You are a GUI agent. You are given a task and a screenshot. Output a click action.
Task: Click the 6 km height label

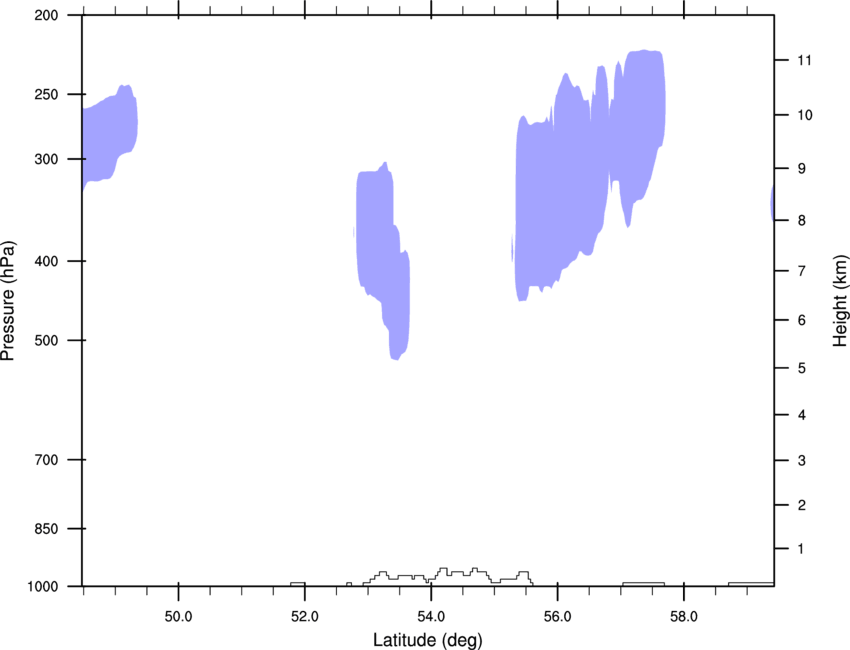pyautogui.click(x=802, y=320)
